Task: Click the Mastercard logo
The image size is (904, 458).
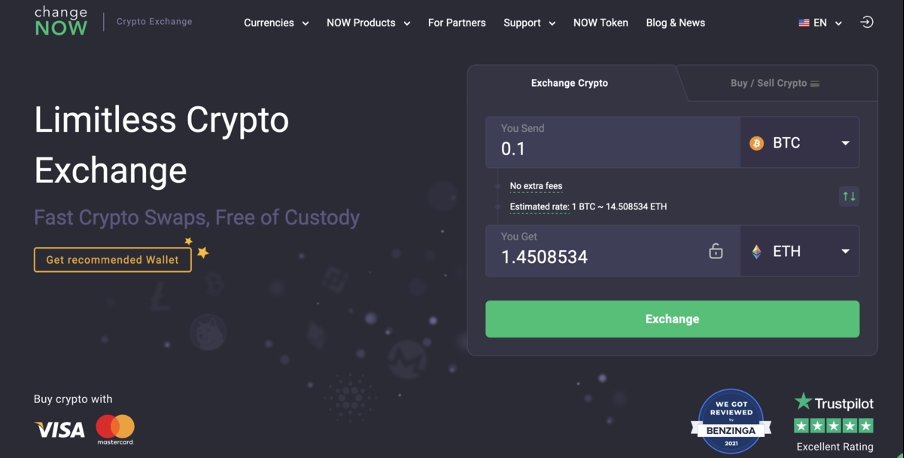Action: click(x=115, y=429)
